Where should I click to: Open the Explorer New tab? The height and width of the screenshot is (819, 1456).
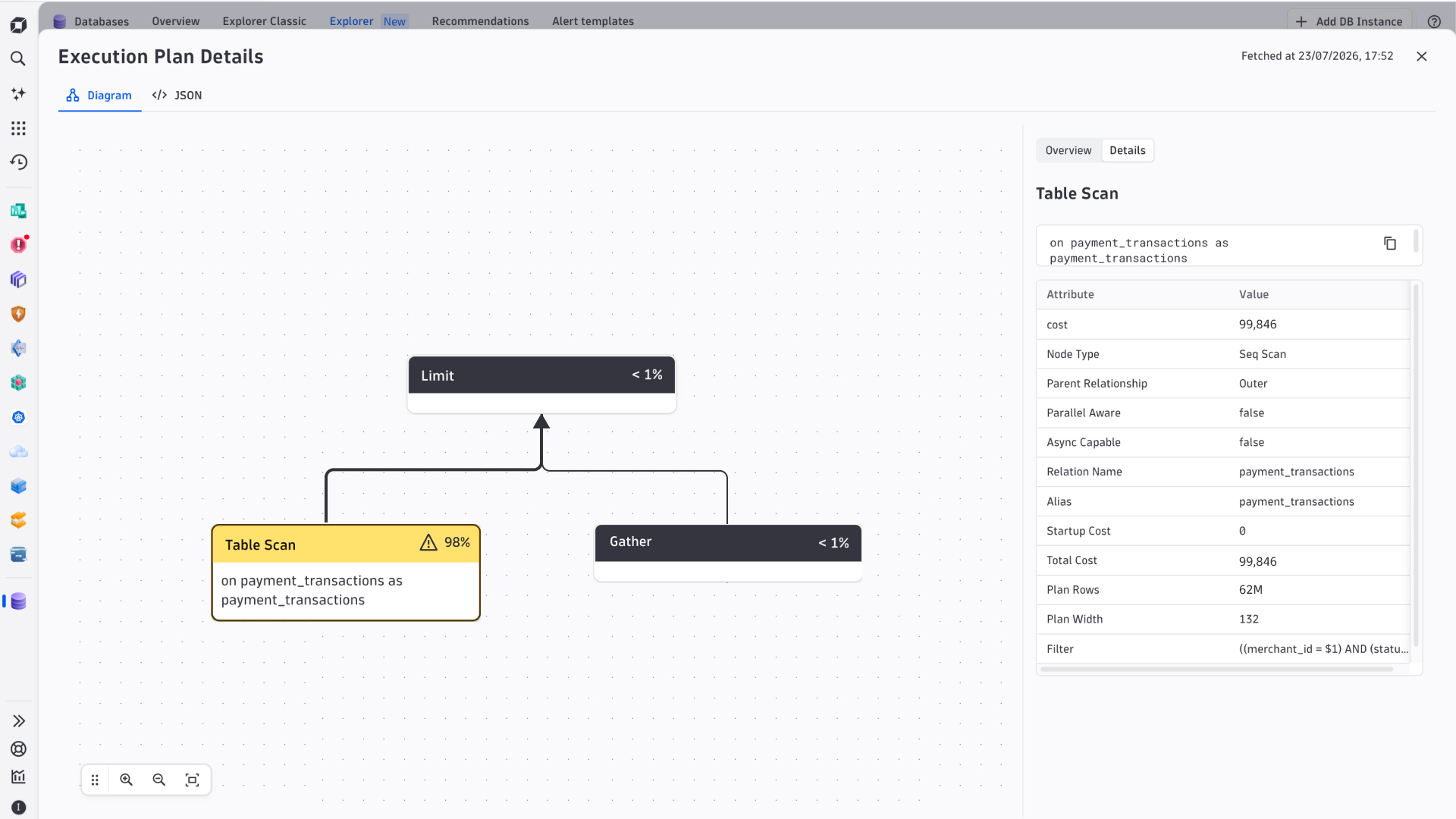[x=369, y=21]
